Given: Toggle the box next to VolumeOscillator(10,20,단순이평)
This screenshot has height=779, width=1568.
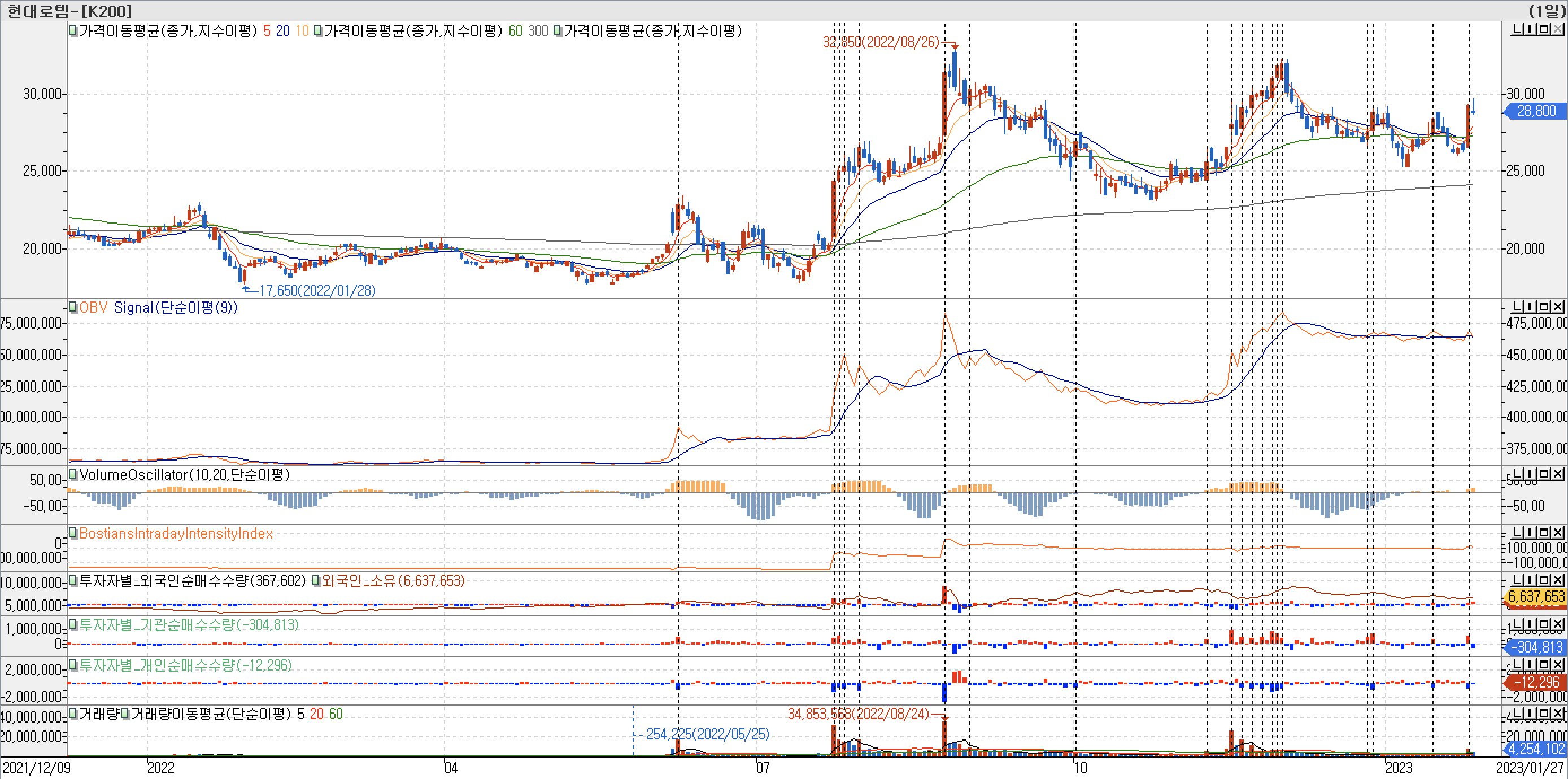Looking at the screenshot, I should (72, 474).
